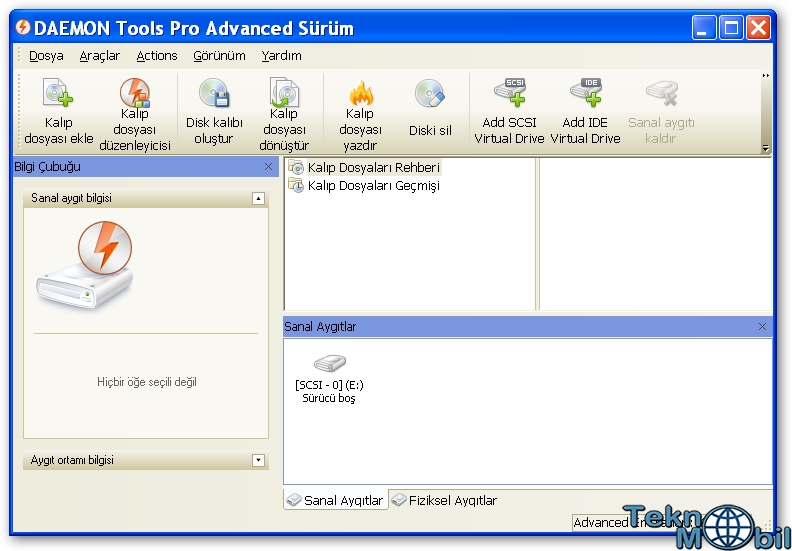
Task: Close the Sanal Aygıtlar panel
Action: [x=762, y=327]
